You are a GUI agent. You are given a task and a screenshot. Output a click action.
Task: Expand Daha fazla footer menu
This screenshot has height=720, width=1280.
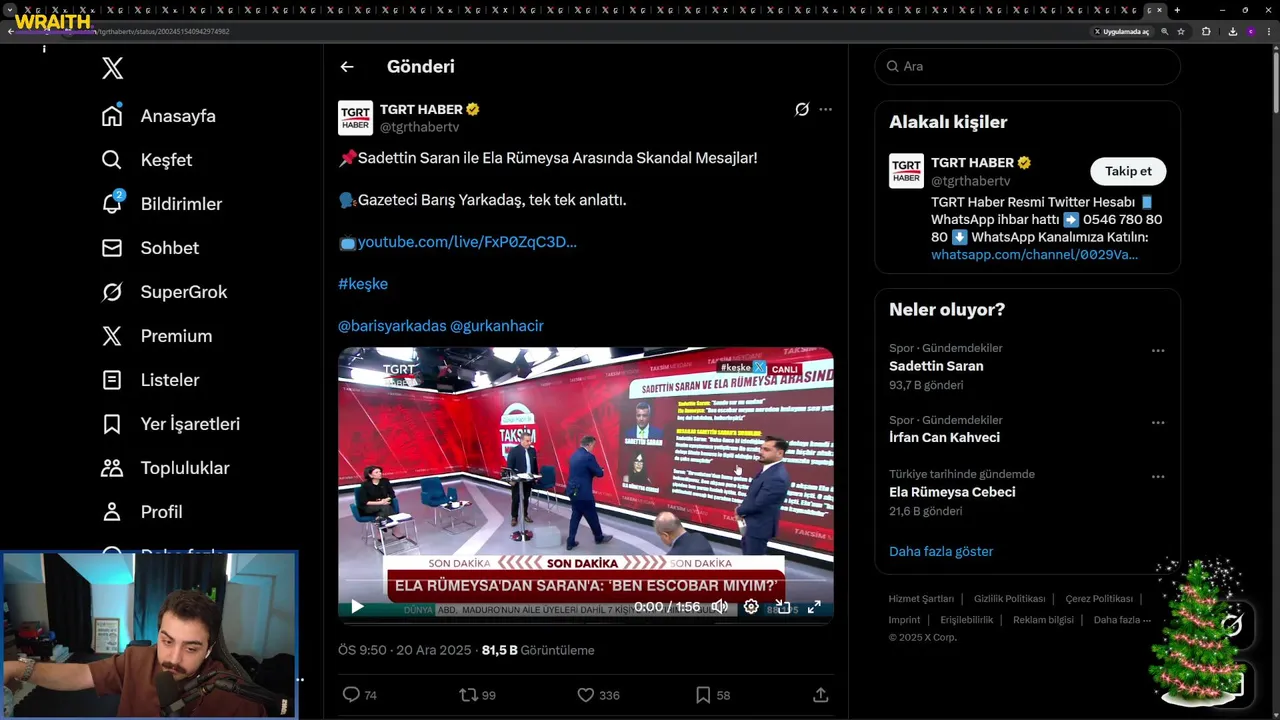[1122, 620]
